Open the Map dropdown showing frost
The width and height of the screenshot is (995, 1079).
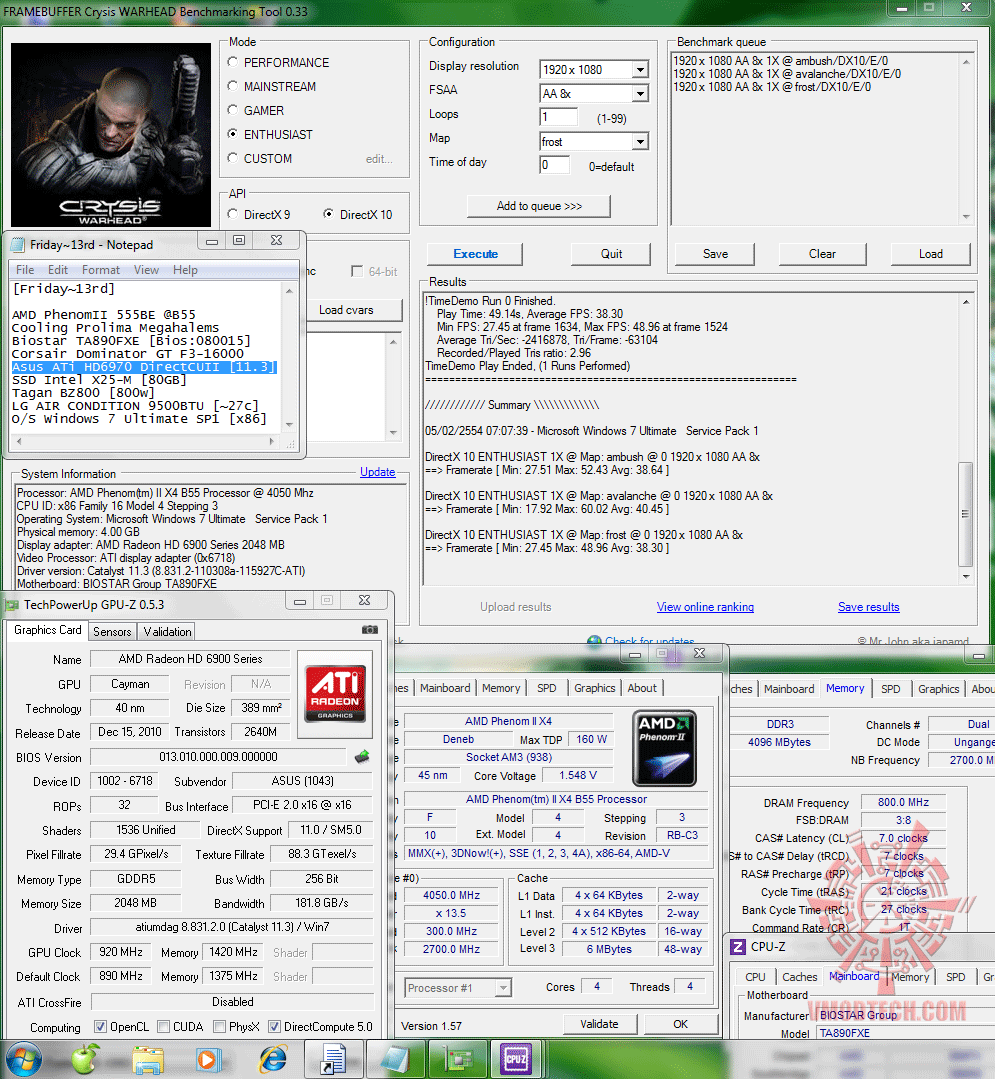(594, 142)
